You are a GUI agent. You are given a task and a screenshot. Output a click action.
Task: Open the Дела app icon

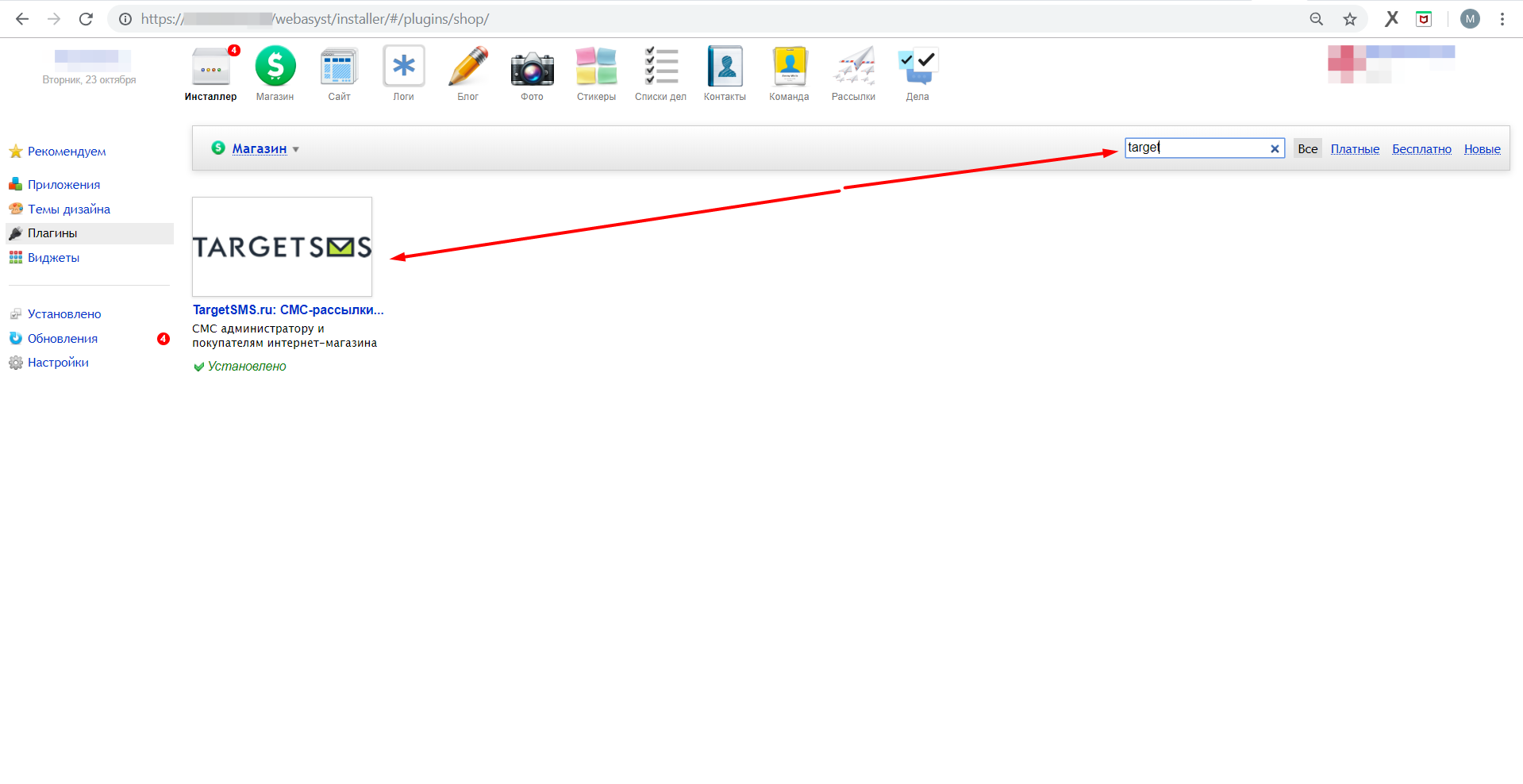pos(918,67)
